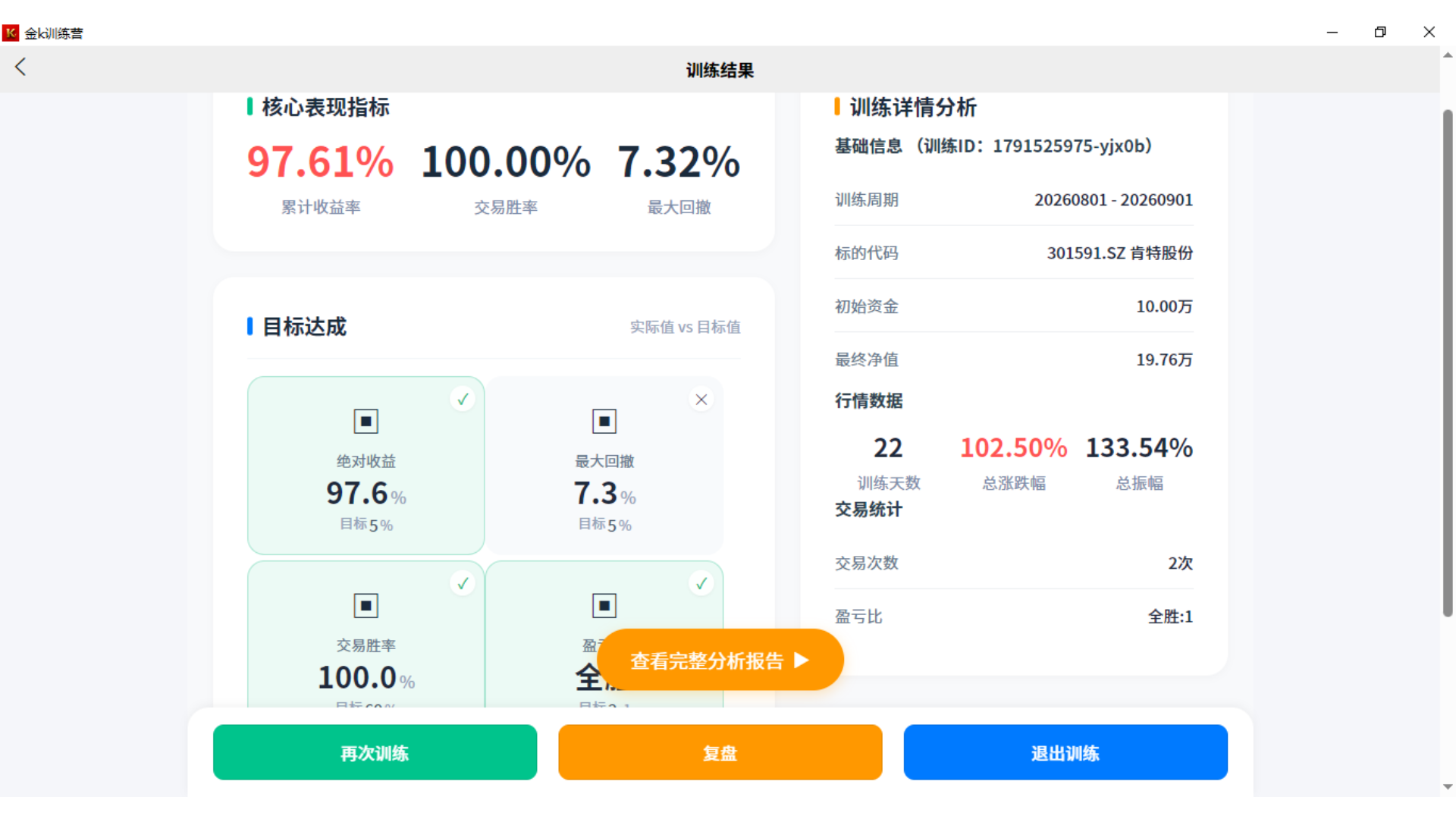Click the play arrow in 查看完整分析报告
Screen dimensions: 1456x819
[802, 660]
